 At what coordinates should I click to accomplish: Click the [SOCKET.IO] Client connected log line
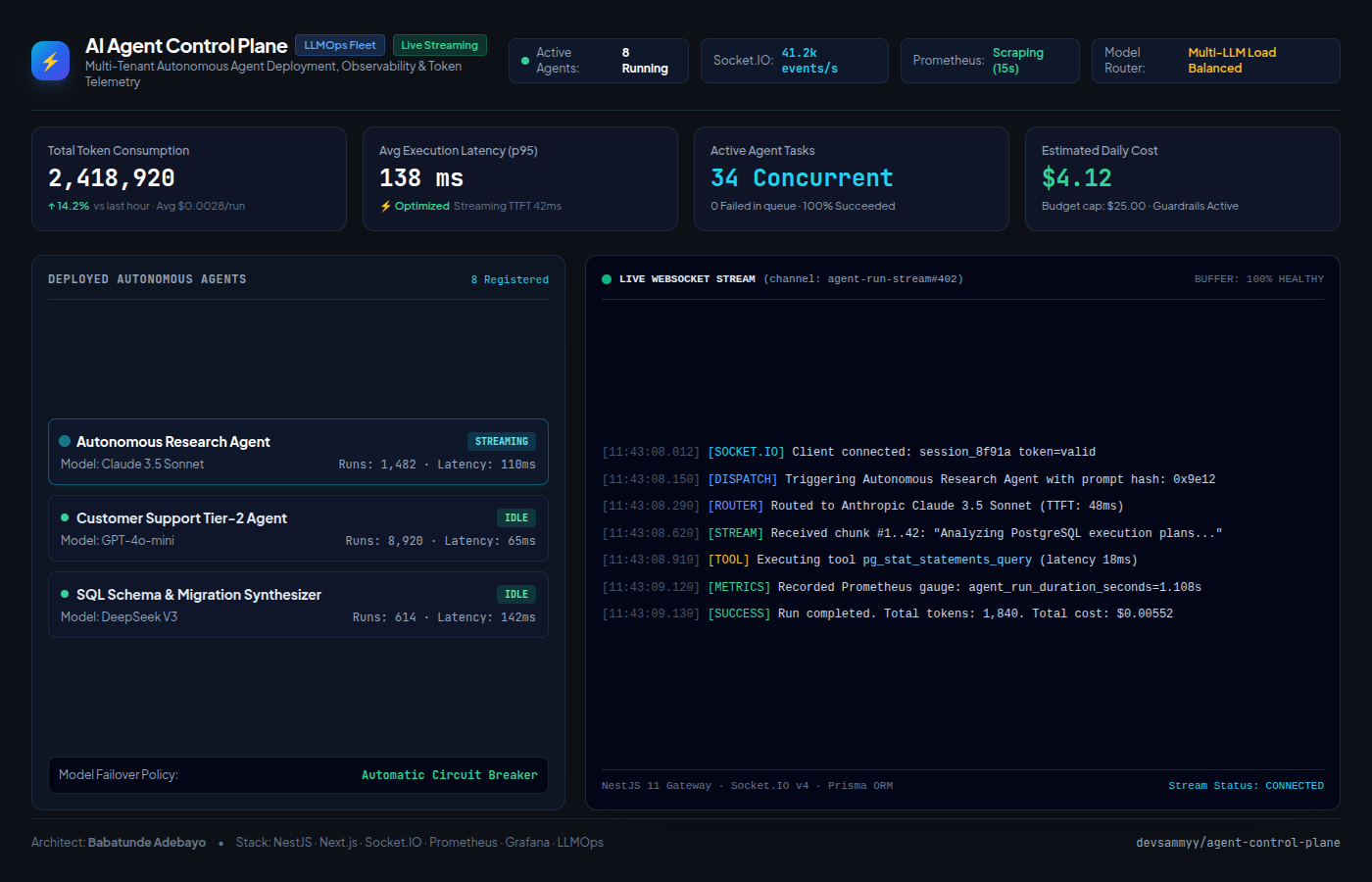(849, 453)
